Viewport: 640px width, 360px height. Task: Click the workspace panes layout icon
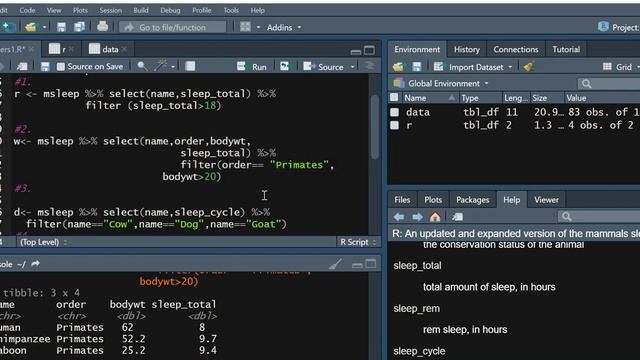pyautogui.click(x=245, y=27)
